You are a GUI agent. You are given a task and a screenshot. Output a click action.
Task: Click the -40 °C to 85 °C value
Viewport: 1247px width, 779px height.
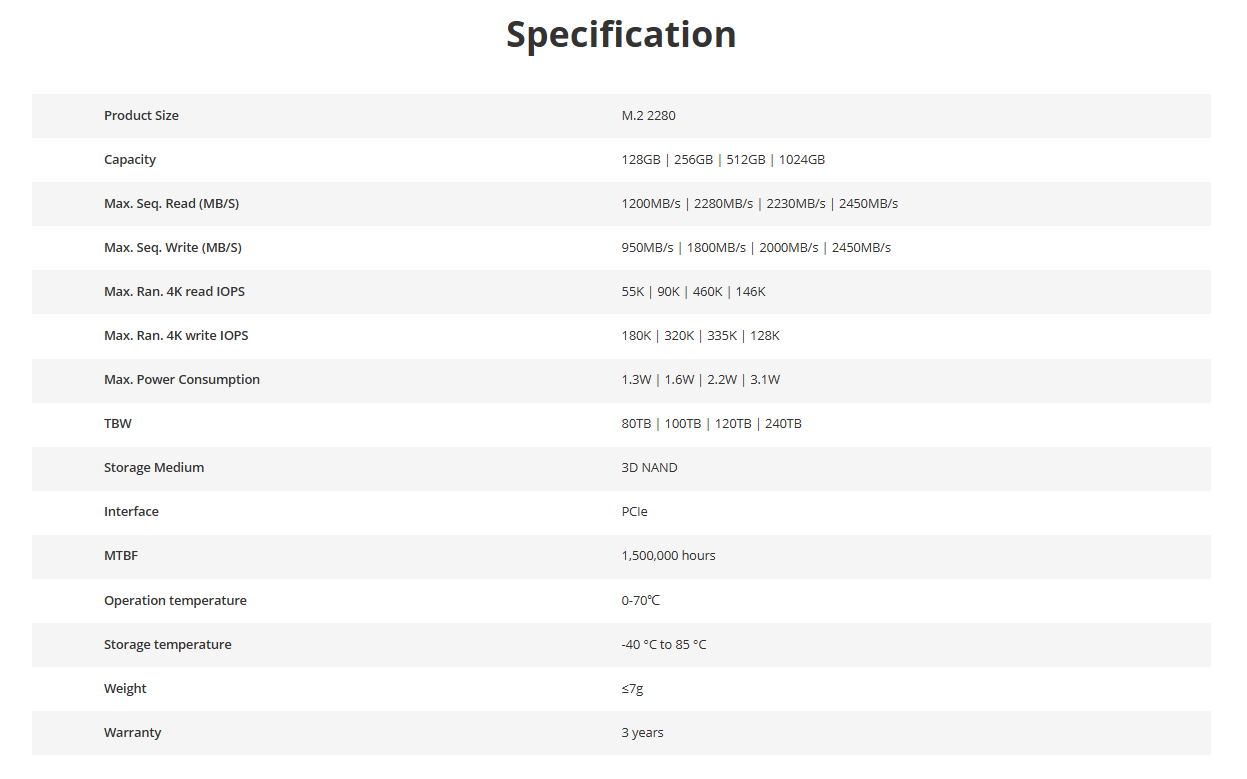tap(664, 645)
